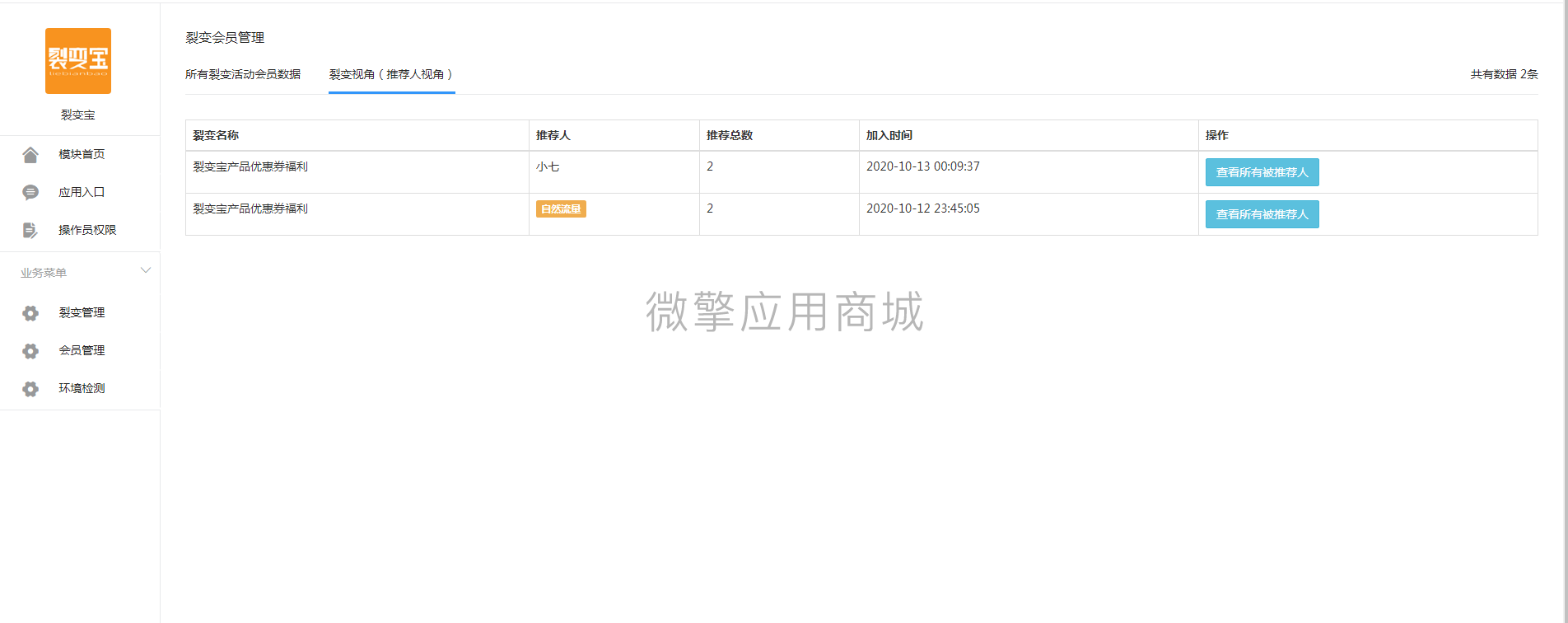Click timestamp 2020-10-12 23:45:05

point(923,208)
